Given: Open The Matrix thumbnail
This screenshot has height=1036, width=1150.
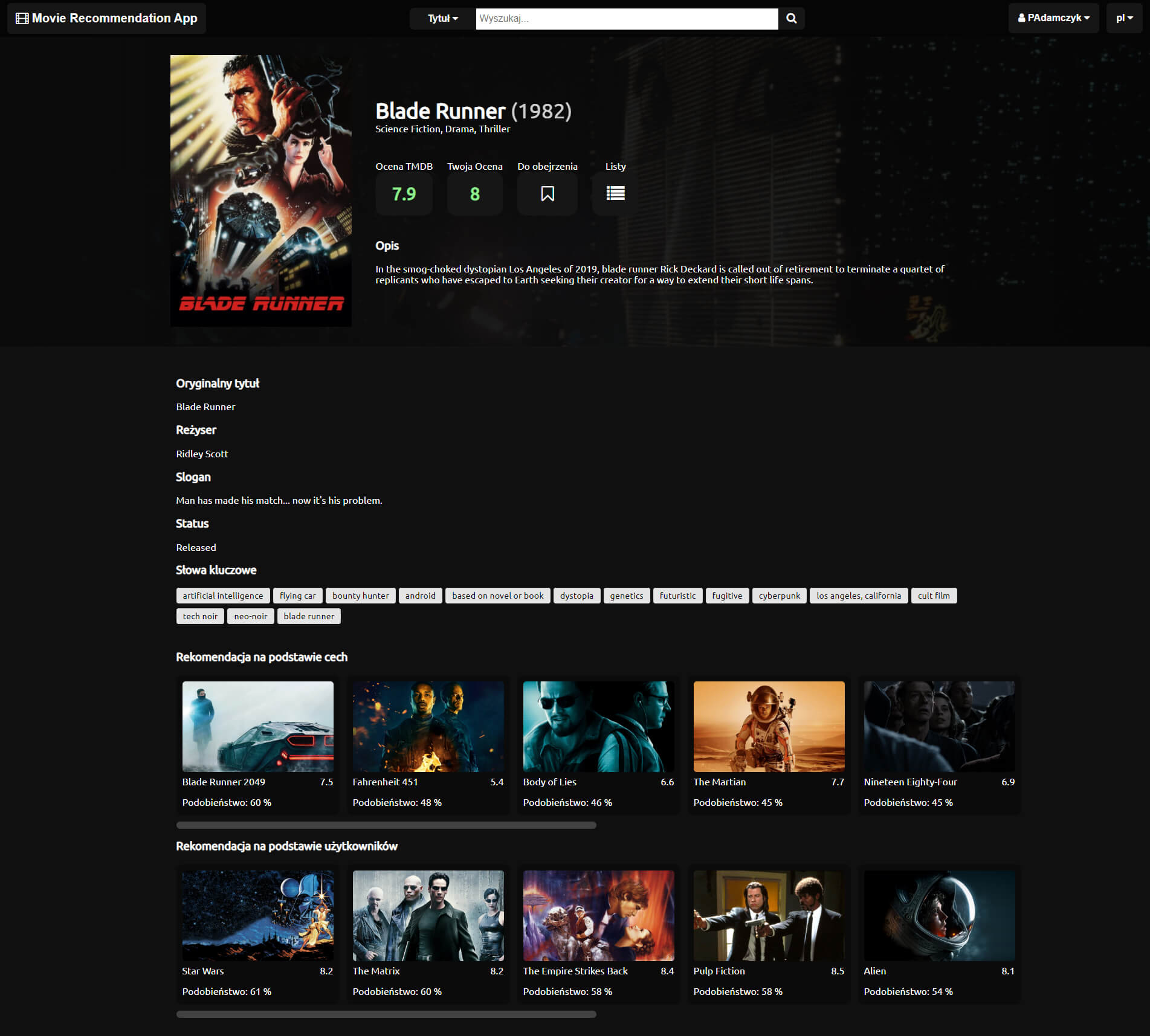Looking at the screenshot, I should pos(428,916).
